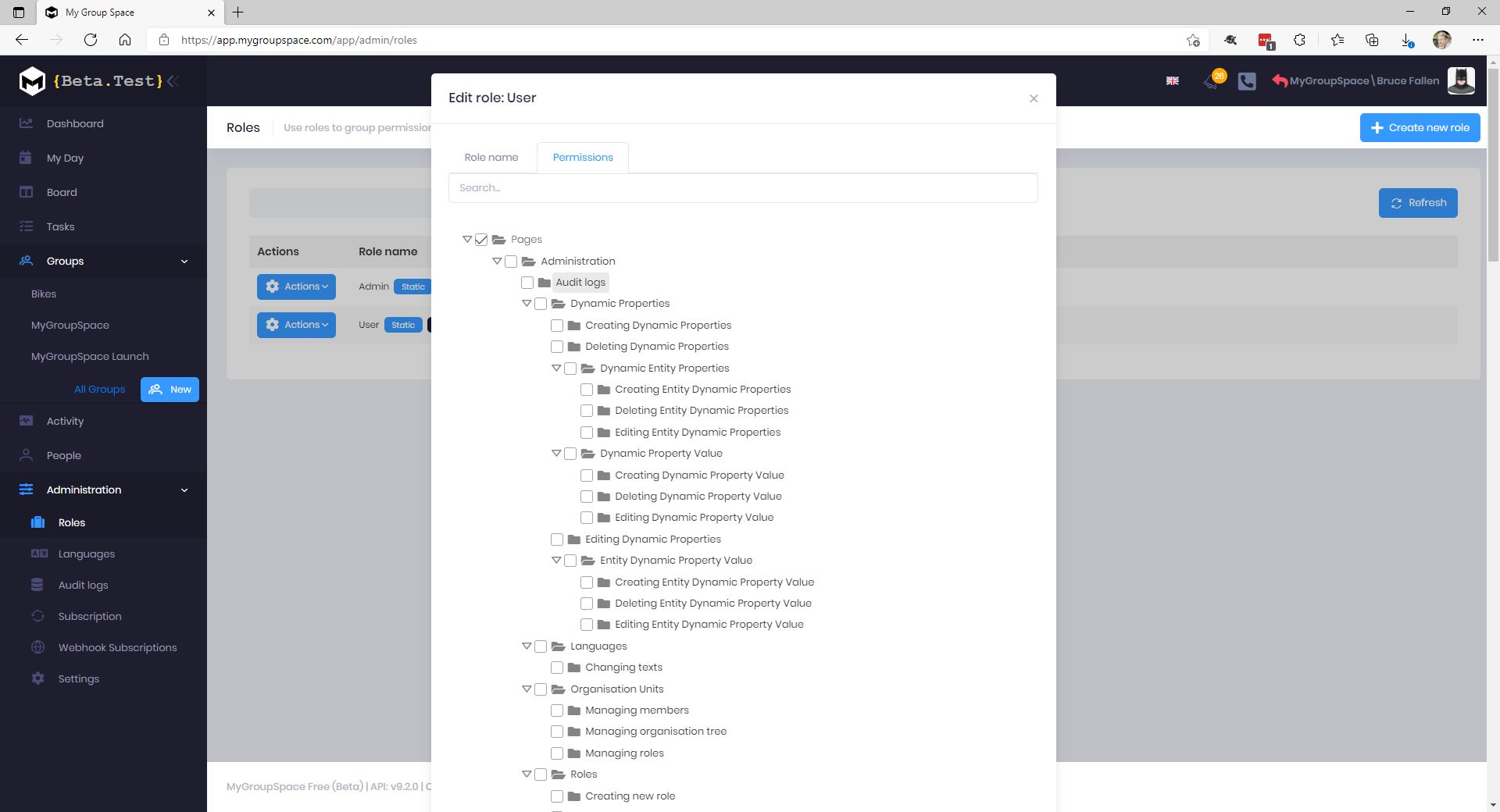Click the New group button
Image resolution: width=1500 pixels, height=812 pixels.
pyautogui.click(x=170, y=390)
